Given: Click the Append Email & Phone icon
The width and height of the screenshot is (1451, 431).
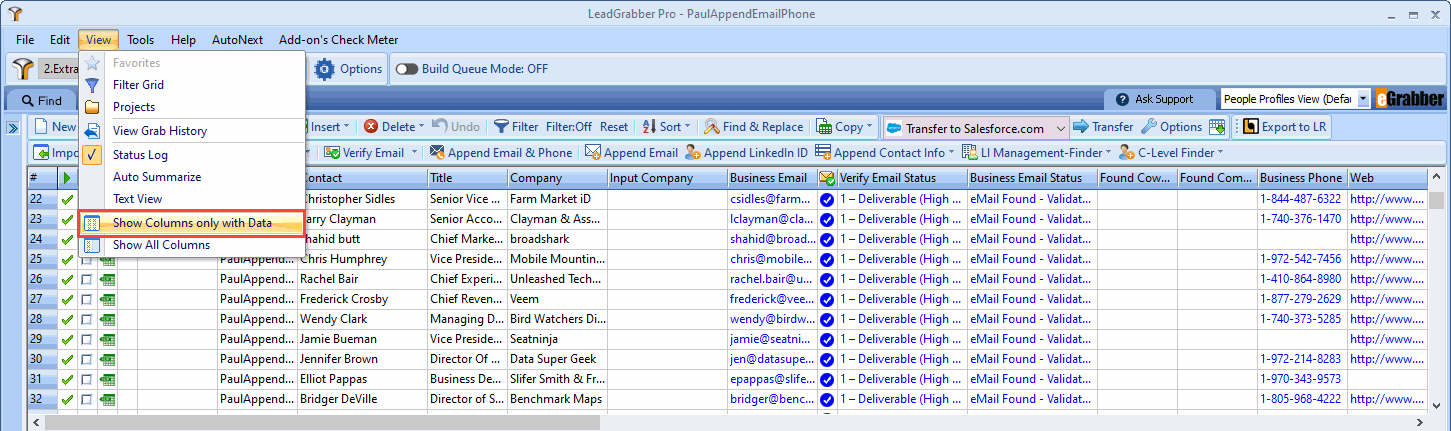Looking at the screenshot, I should click(438, 153).
